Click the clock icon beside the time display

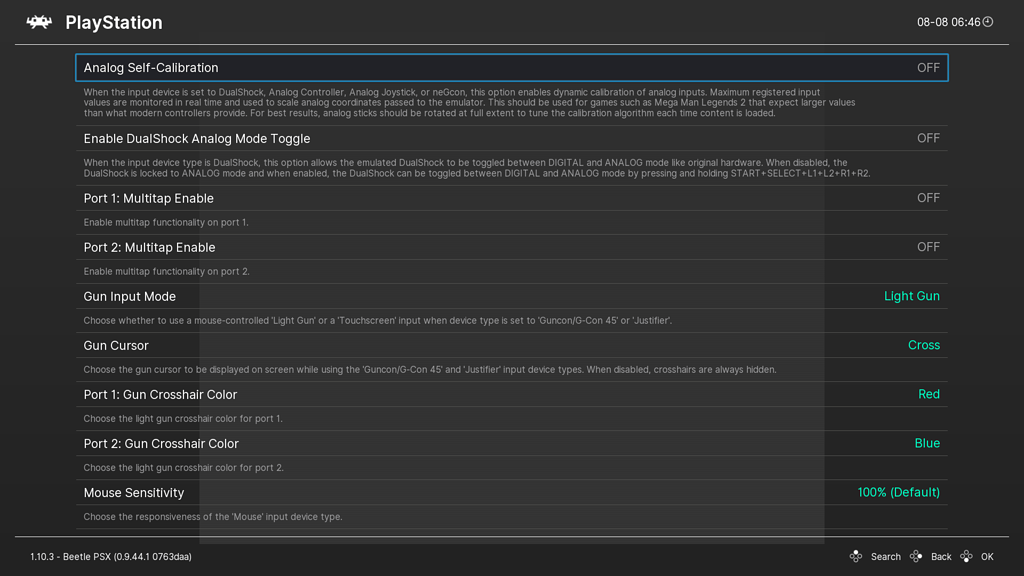tap(988, 20)
